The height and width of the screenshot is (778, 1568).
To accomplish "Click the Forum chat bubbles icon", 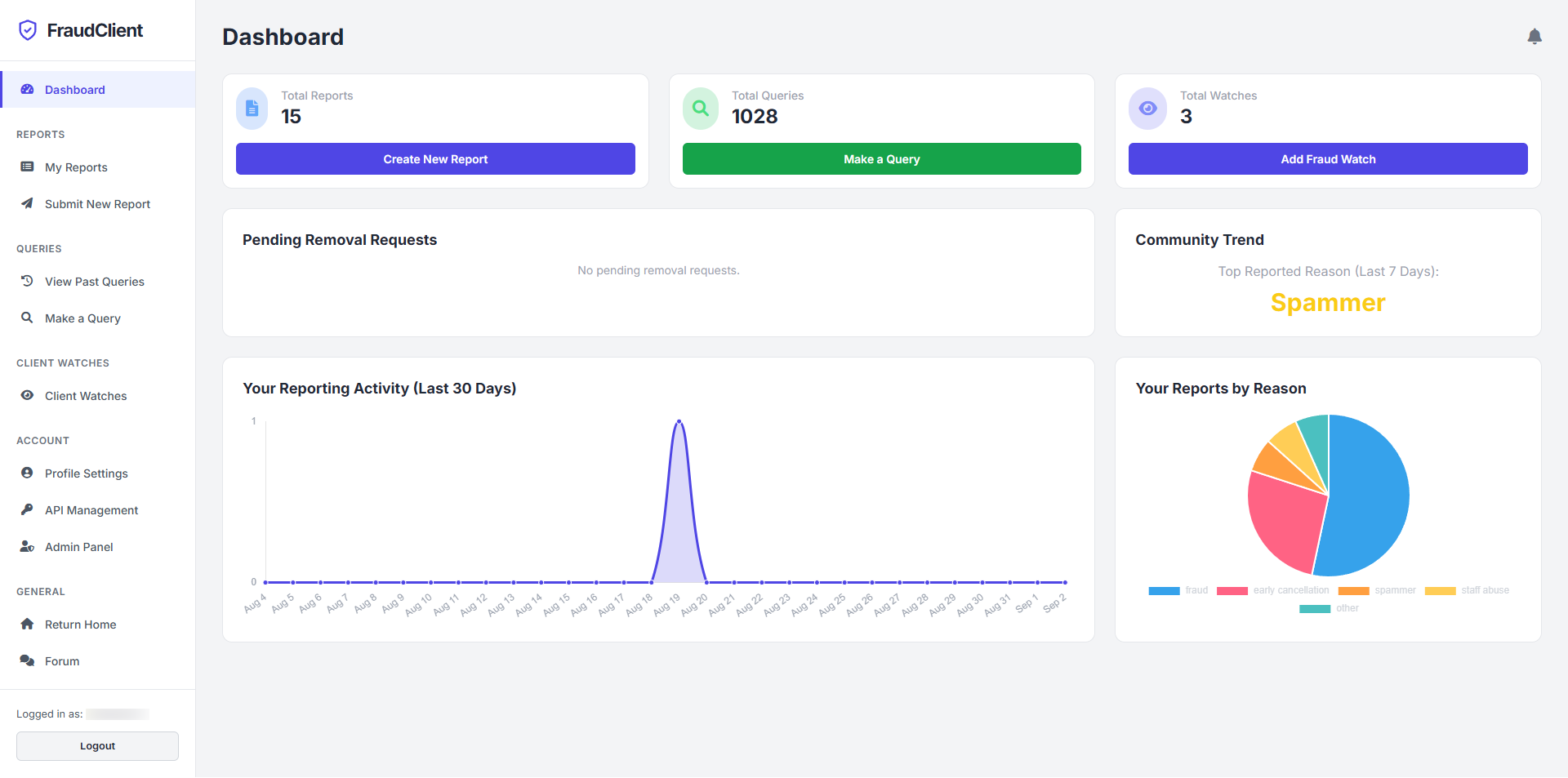I will click(x=27, y=660).
